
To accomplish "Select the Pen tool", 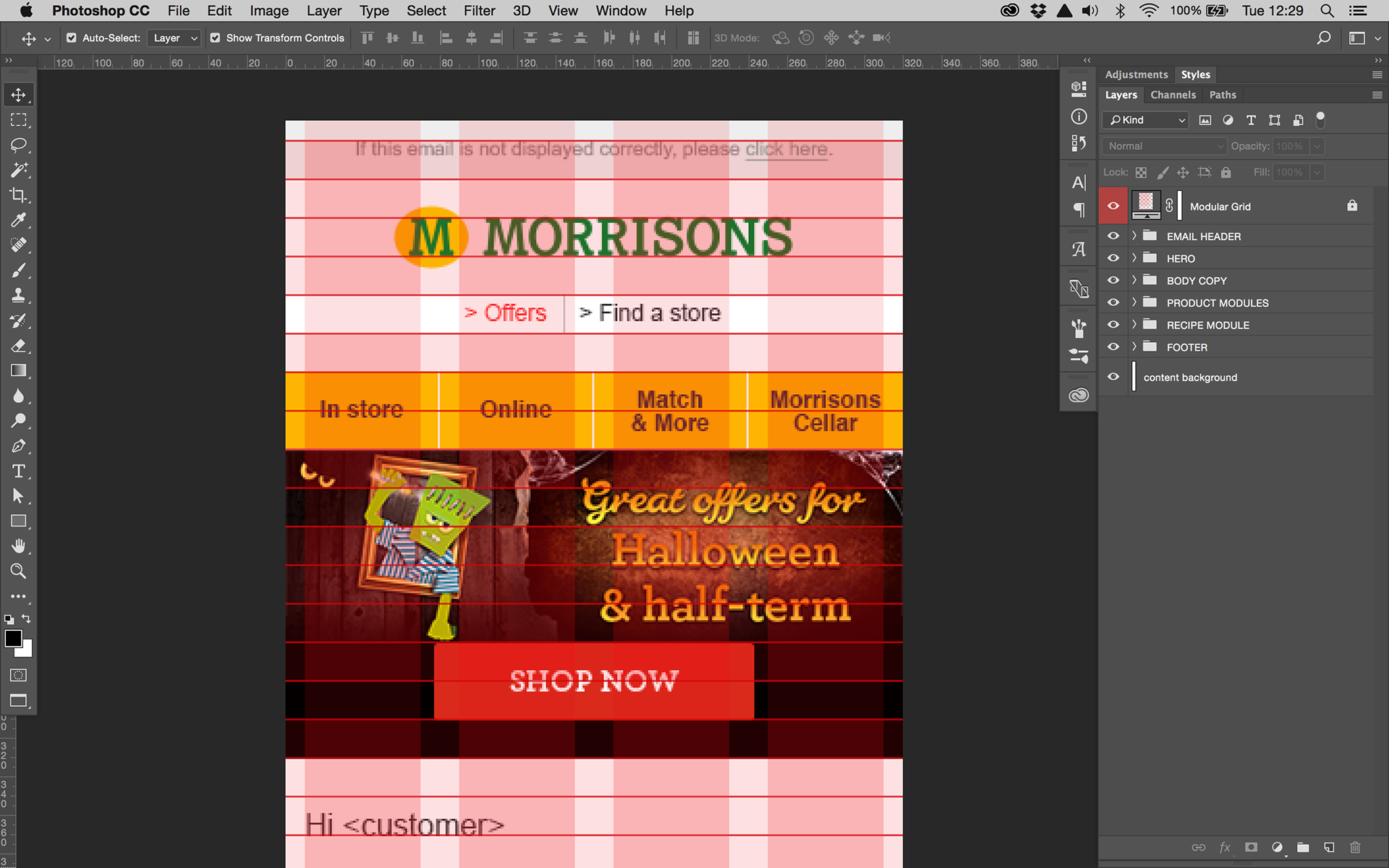I will pos(19,446).
